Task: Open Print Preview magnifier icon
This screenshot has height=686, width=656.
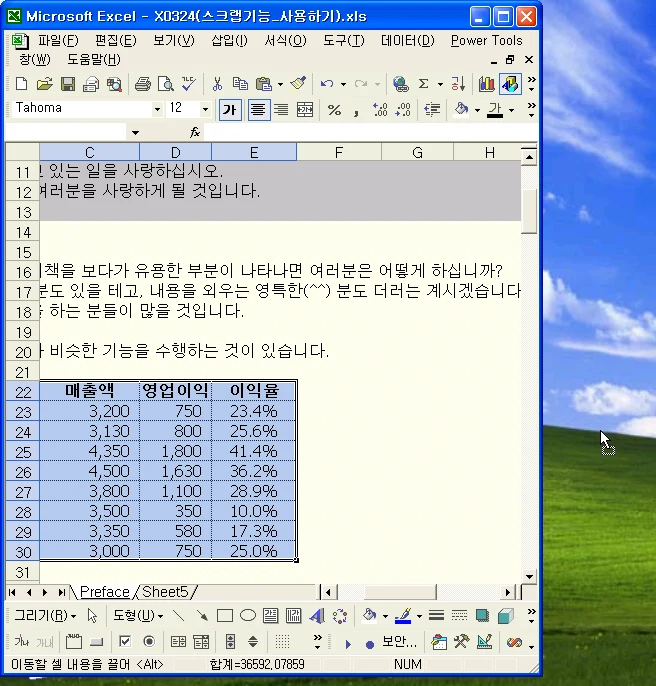Action: (x=166, y=84)
